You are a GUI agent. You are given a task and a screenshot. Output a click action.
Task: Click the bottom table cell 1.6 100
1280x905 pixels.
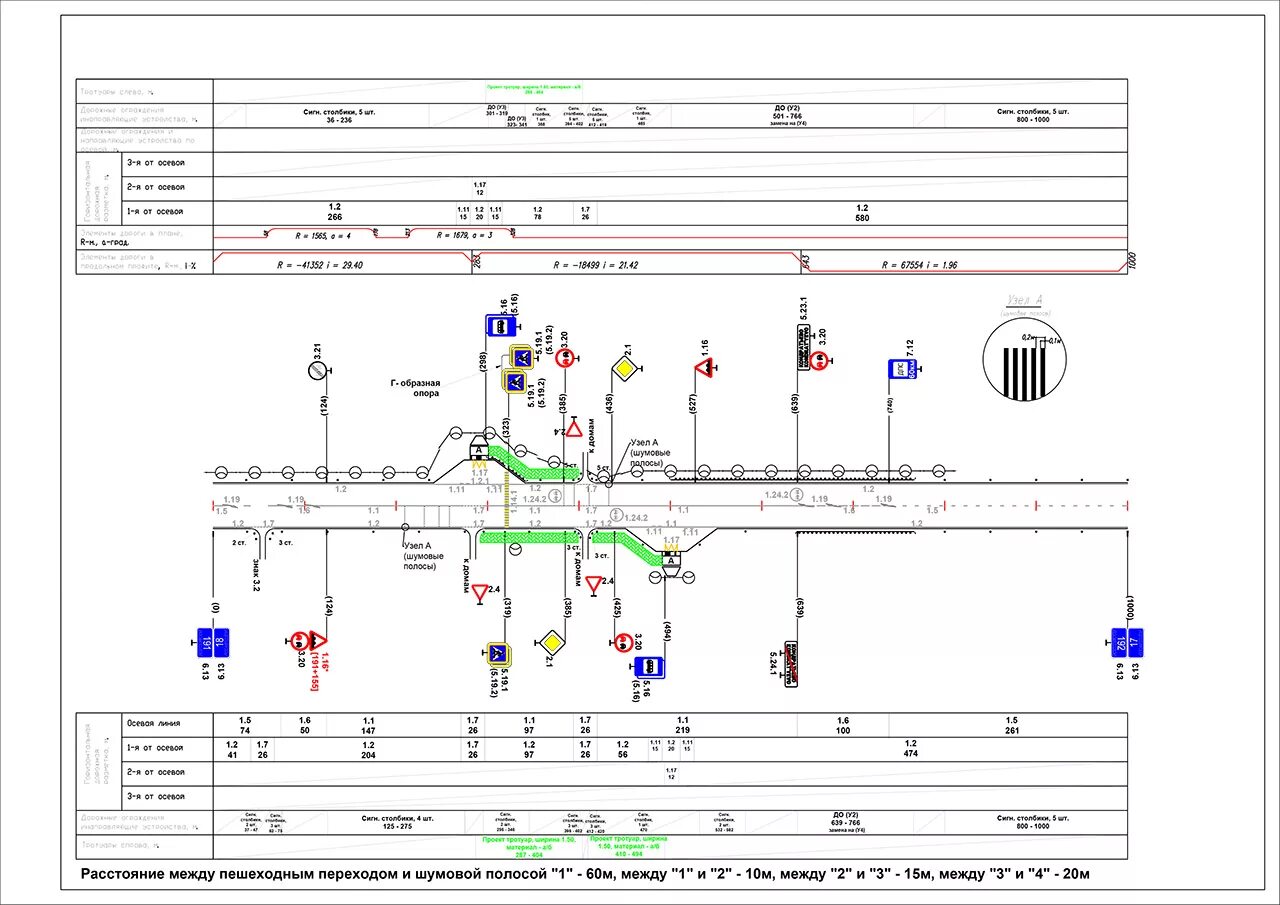click(x=843, y=725)
